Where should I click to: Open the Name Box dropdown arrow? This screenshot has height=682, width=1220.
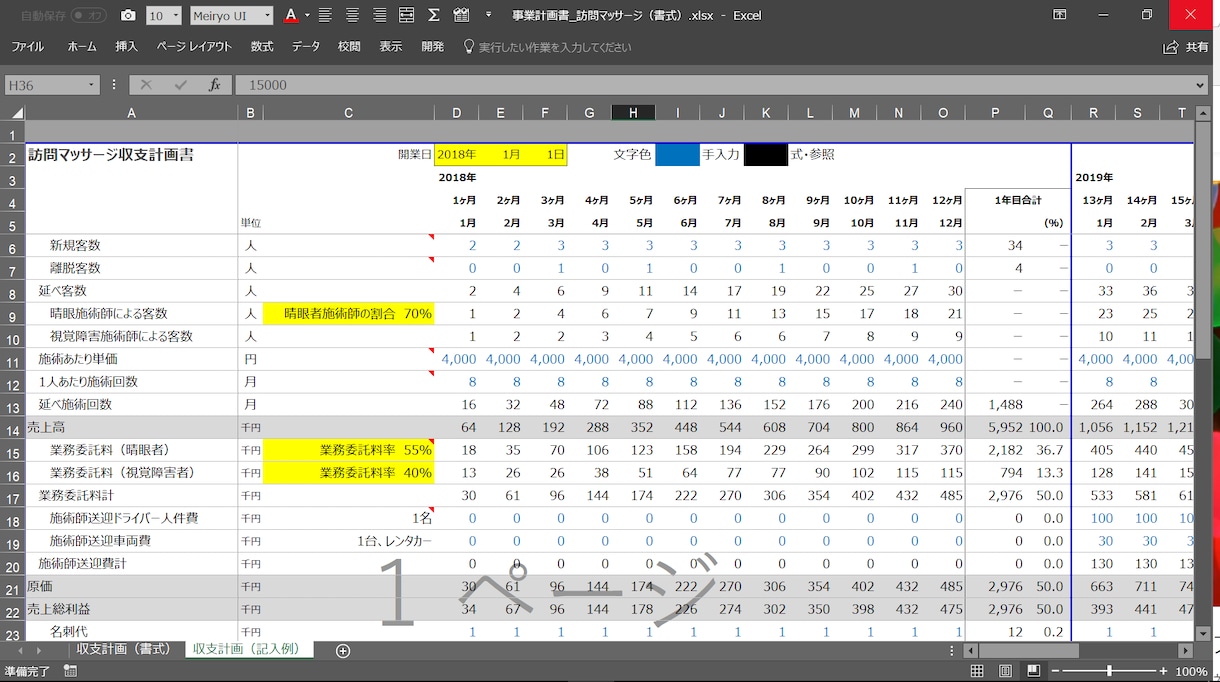pyautogui.click(x=92, y=85)
